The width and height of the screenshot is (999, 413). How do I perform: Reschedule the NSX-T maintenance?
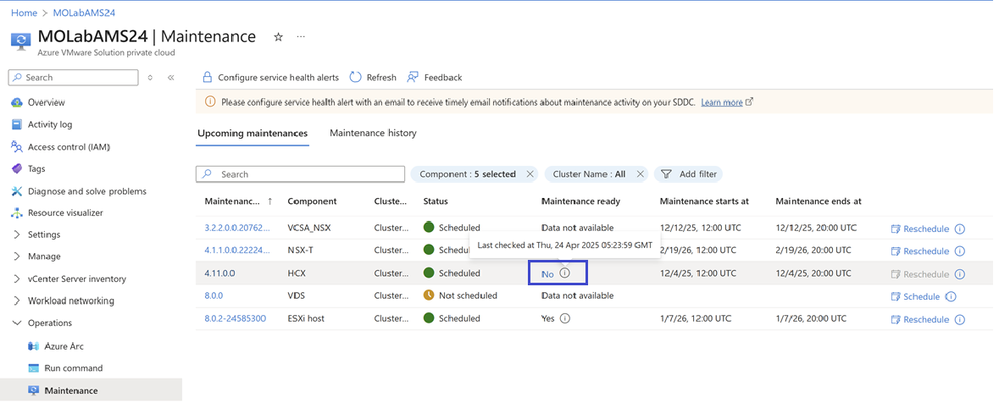(919, 251)
